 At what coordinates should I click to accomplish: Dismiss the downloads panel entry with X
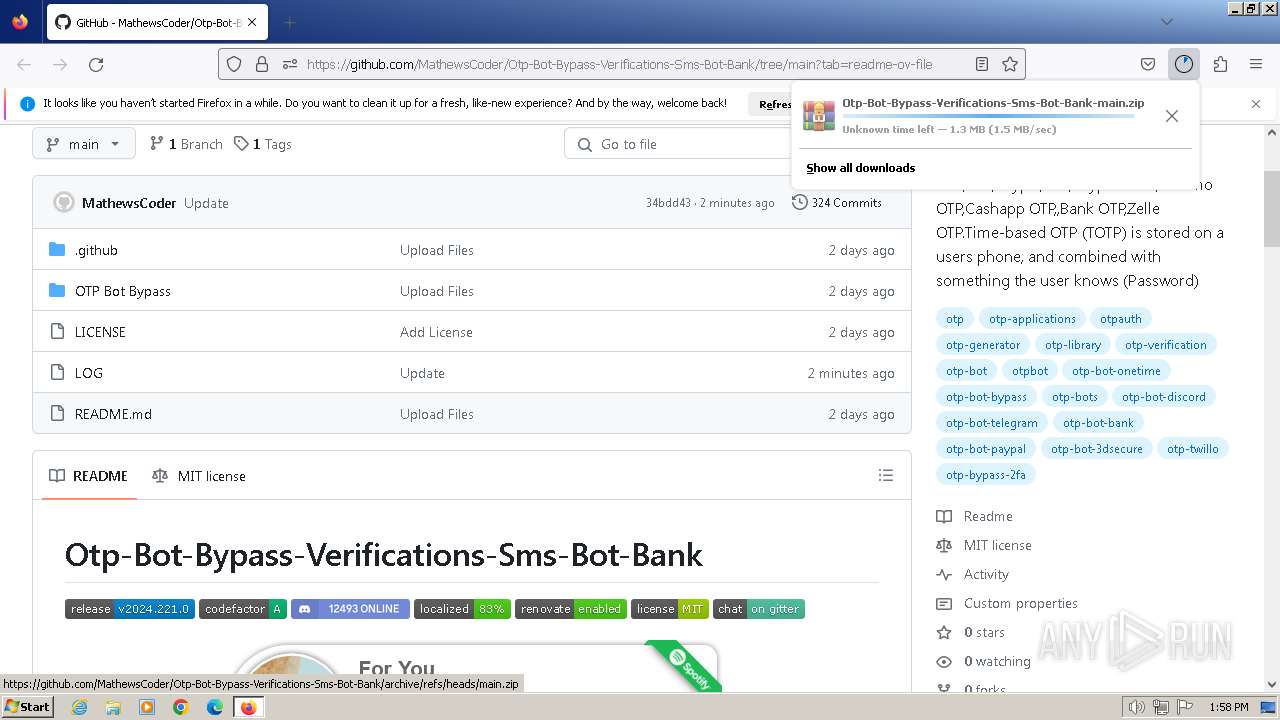coord(1172,116)
